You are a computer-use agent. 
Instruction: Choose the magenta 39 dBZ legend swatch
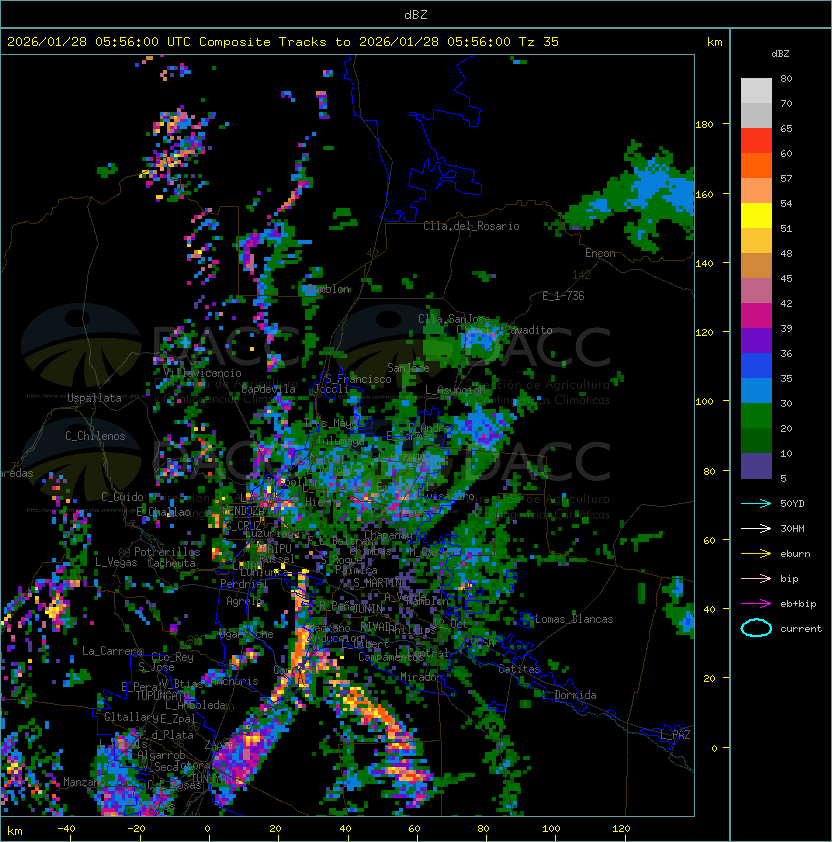(x=756, y=315)
